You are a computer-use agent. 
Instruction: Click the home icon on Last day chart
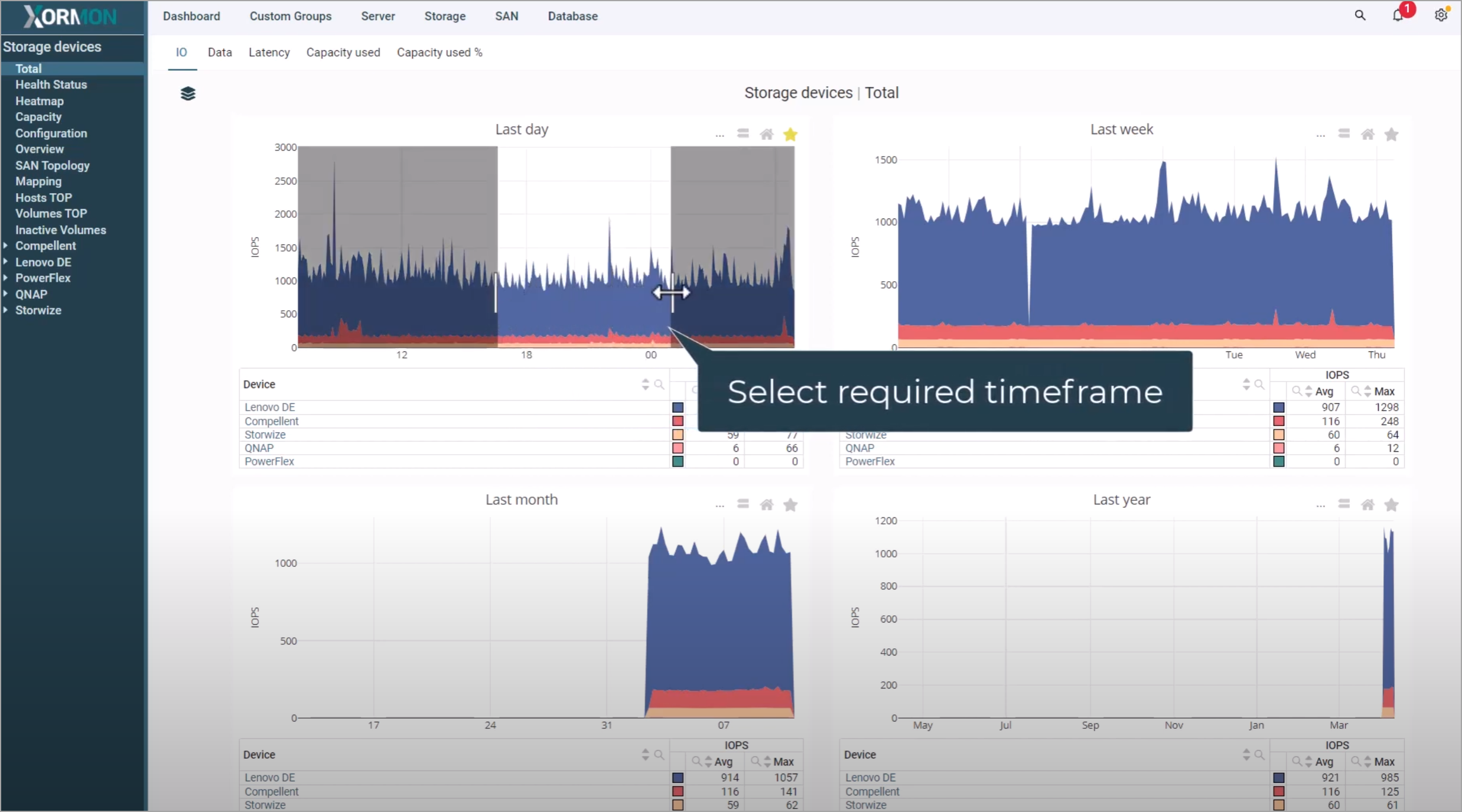click(767, 135)
